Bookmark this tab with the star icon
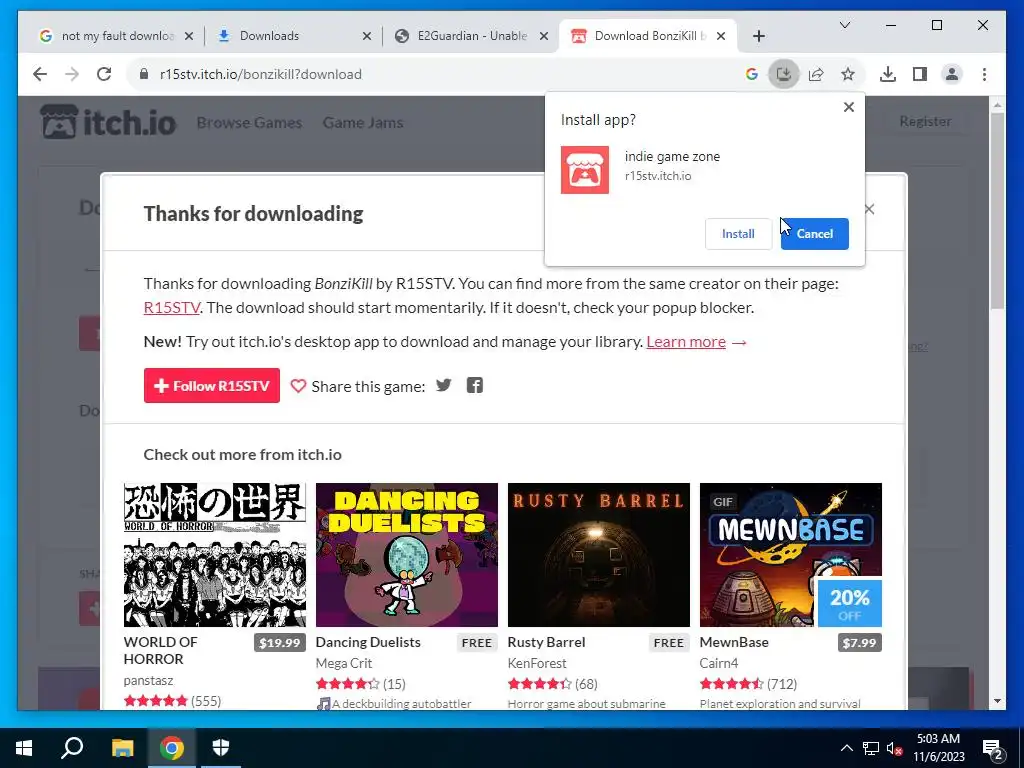The height and width of the screenshot is (768, 1024). (848, 74)
